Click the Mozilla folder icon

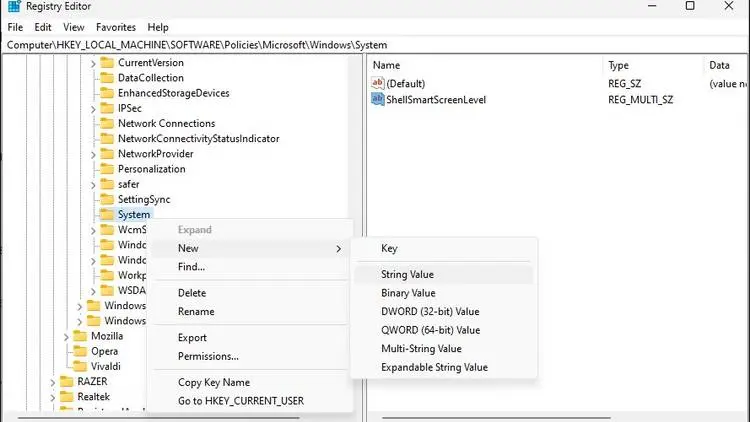click(x=79, y=336)
